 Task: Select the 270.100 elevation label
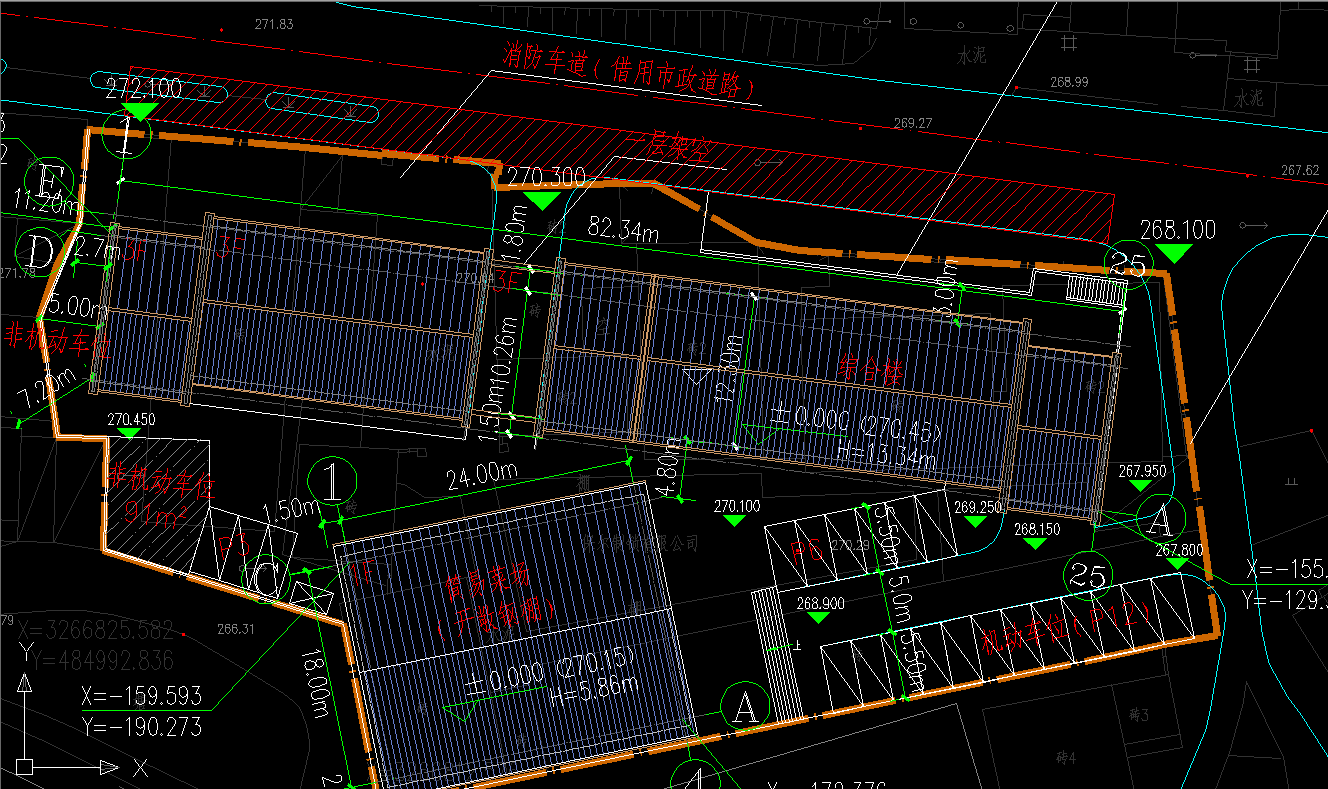pyautogui.click(x=737, y=507)
